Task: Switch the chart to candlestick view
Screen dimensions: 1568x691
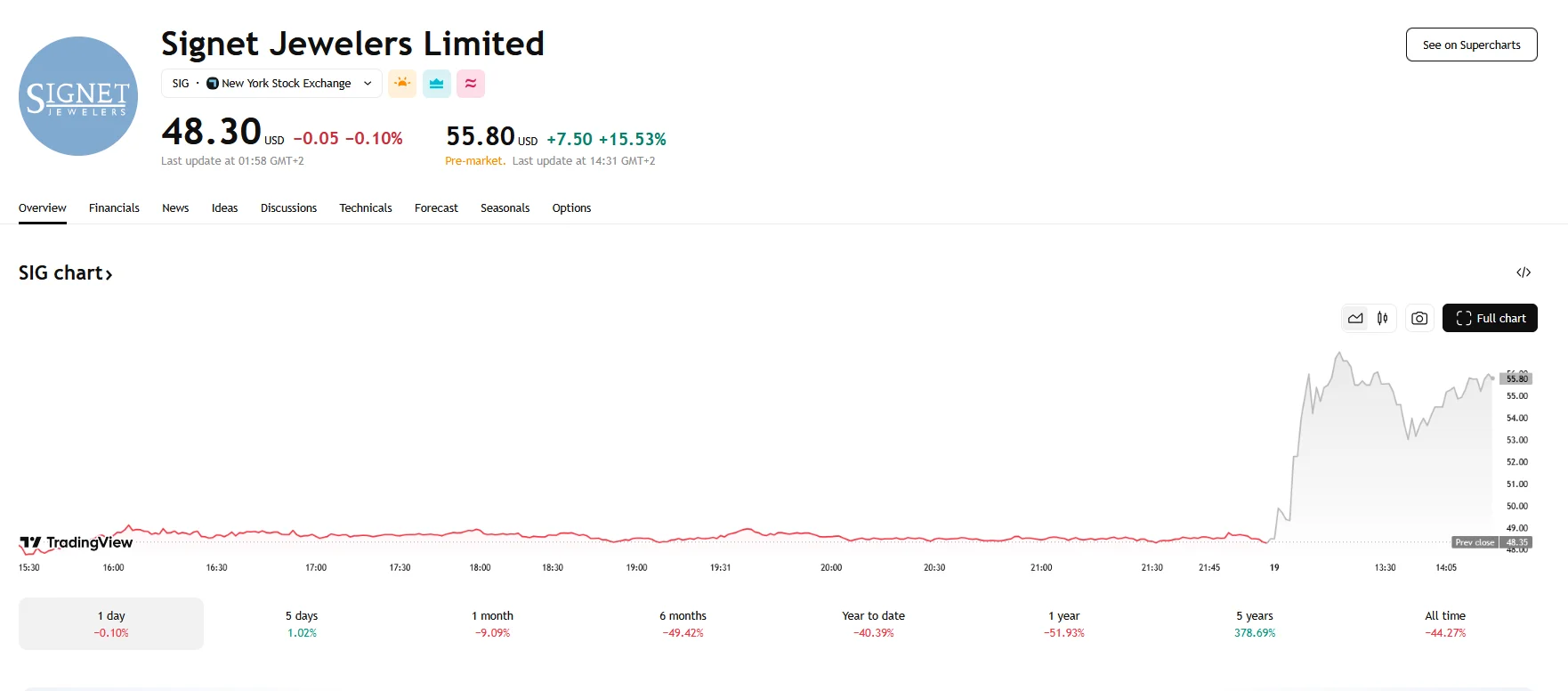Action: tap(1382, 318)
